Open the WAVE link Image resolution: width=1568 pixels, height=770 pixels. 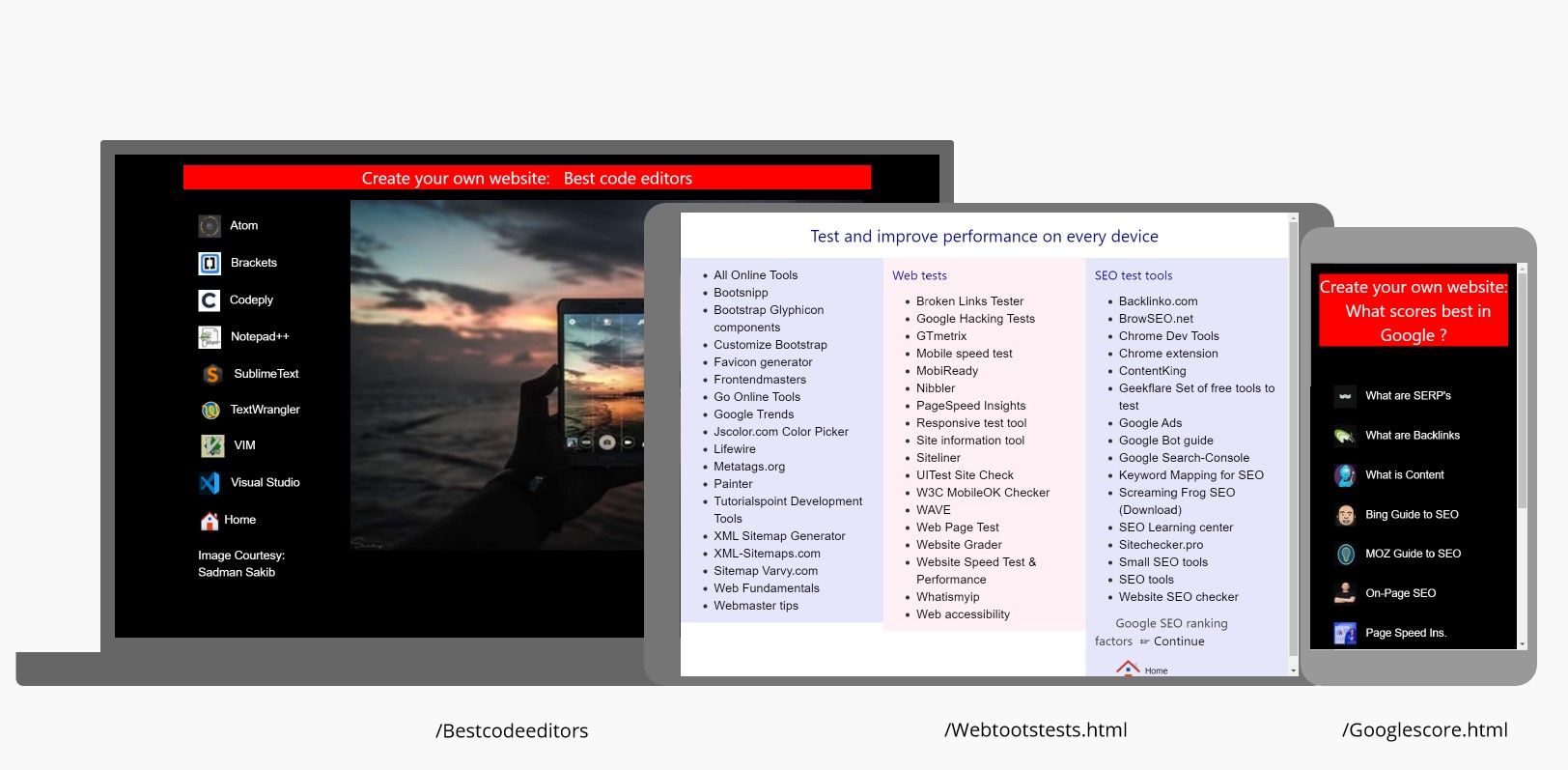[x=934, y=510]
